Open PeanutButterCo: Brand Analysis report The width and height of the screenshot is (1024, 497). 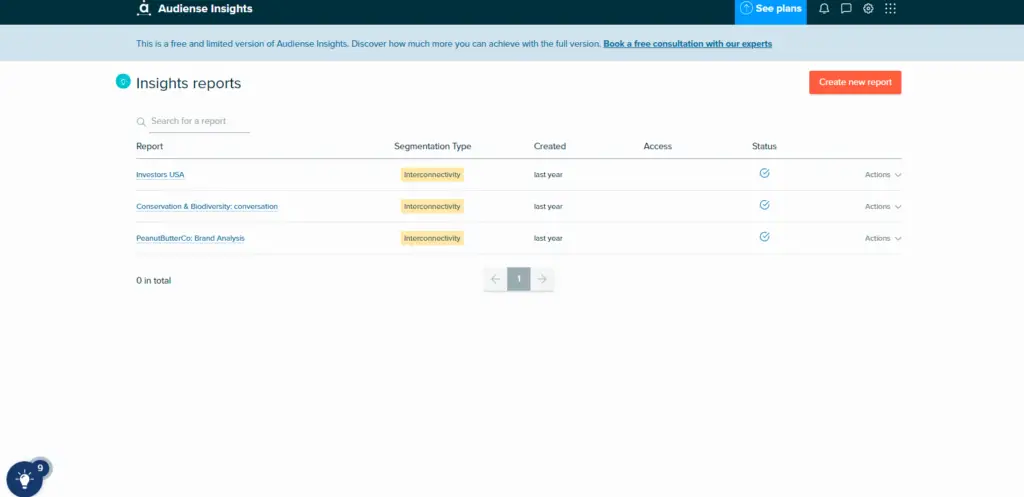[x=190, y=238]
